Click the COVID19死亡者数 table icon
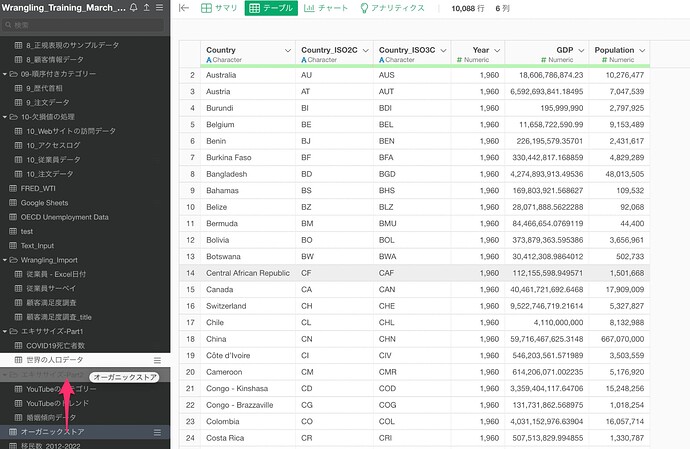690x449 pixels. pos(18,346)
